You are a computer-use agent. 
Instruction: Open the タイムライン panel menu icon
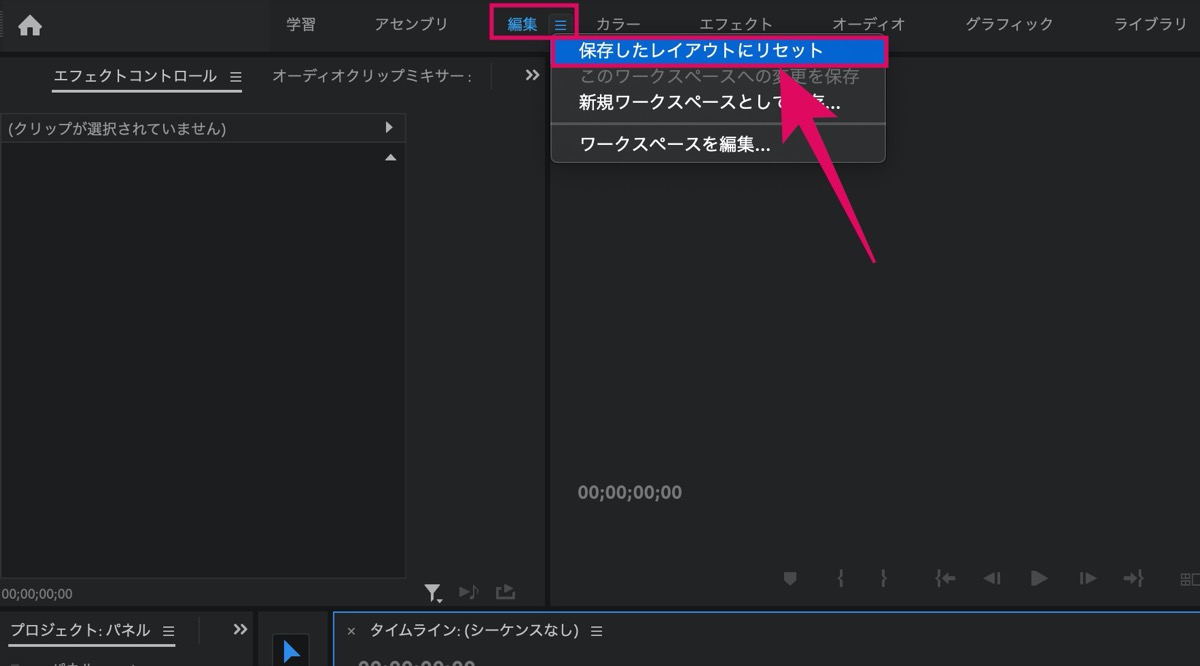pos(597,631)
